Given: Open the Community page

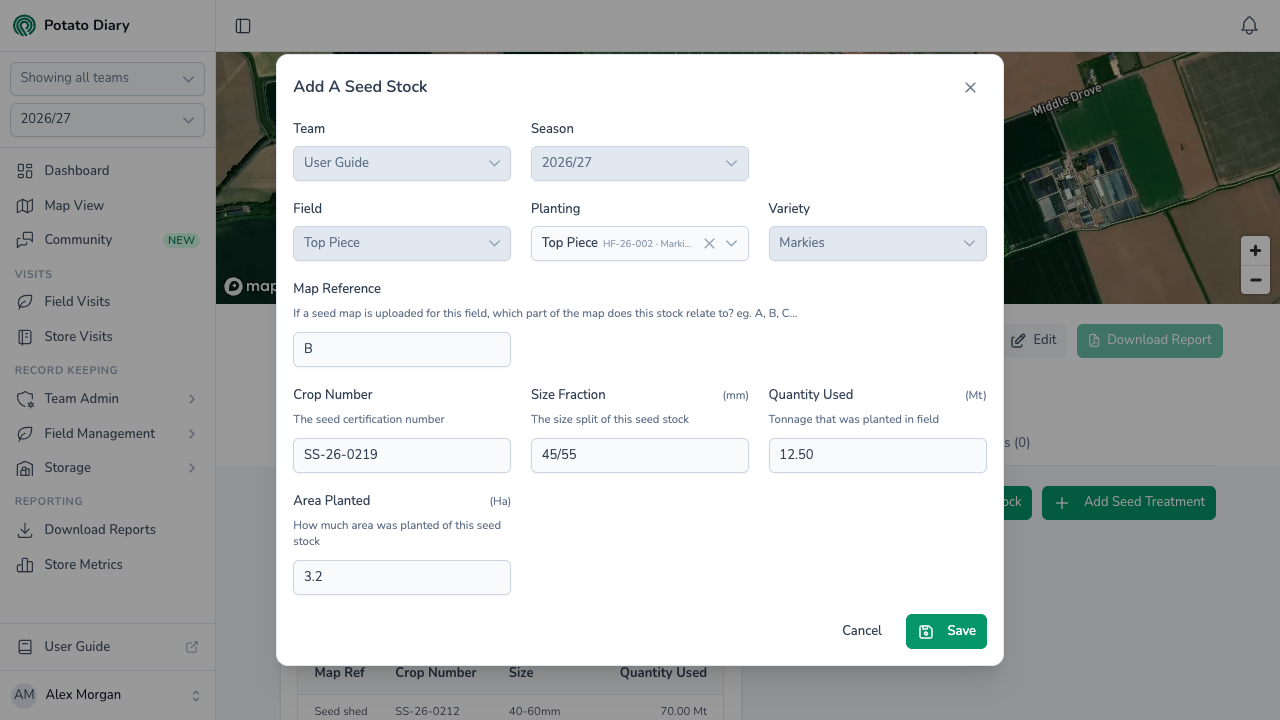Looking at the screenshot, I should [107, 240].
